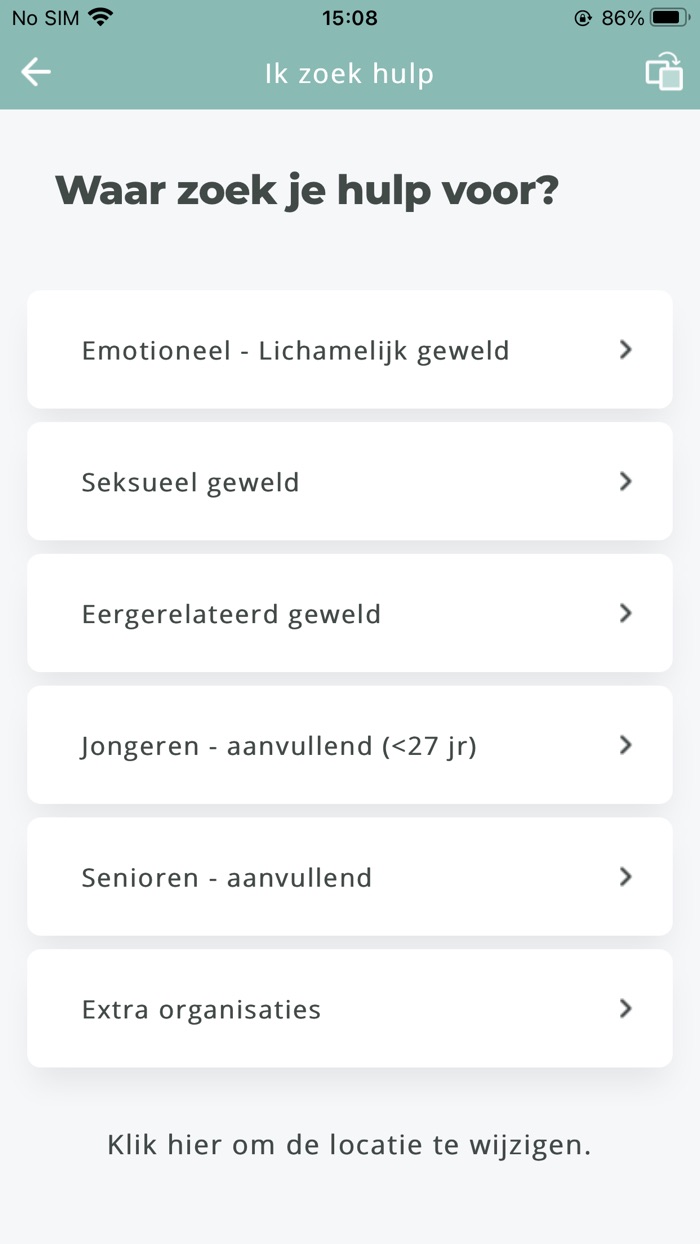Viewport: 700px width, 1244px height.
Task: Tap the chevron next to Seksueel geweld
Action: pos(625,481)
